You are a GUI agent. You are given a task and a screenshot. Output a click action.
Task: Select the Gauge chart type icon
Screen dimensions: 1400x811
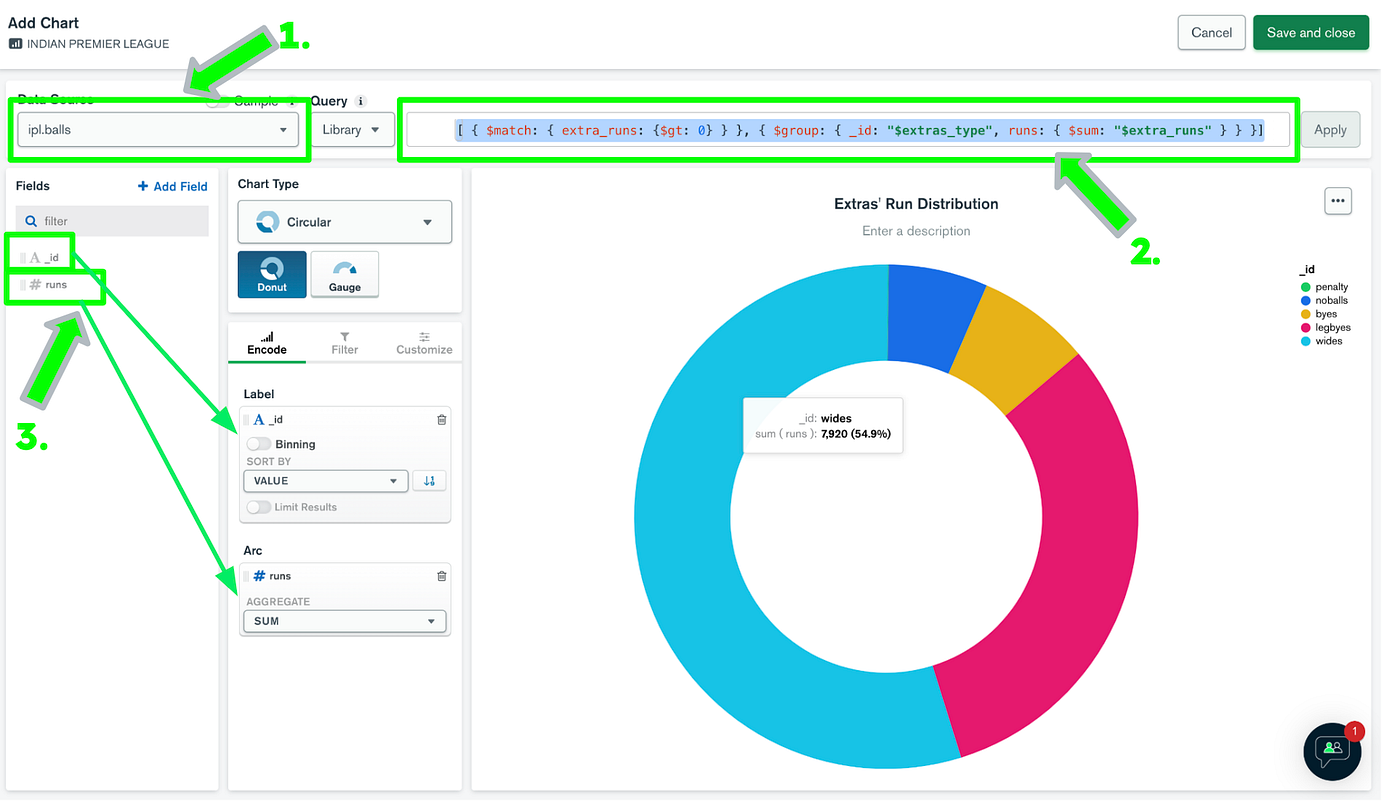(x=344, y=274)
